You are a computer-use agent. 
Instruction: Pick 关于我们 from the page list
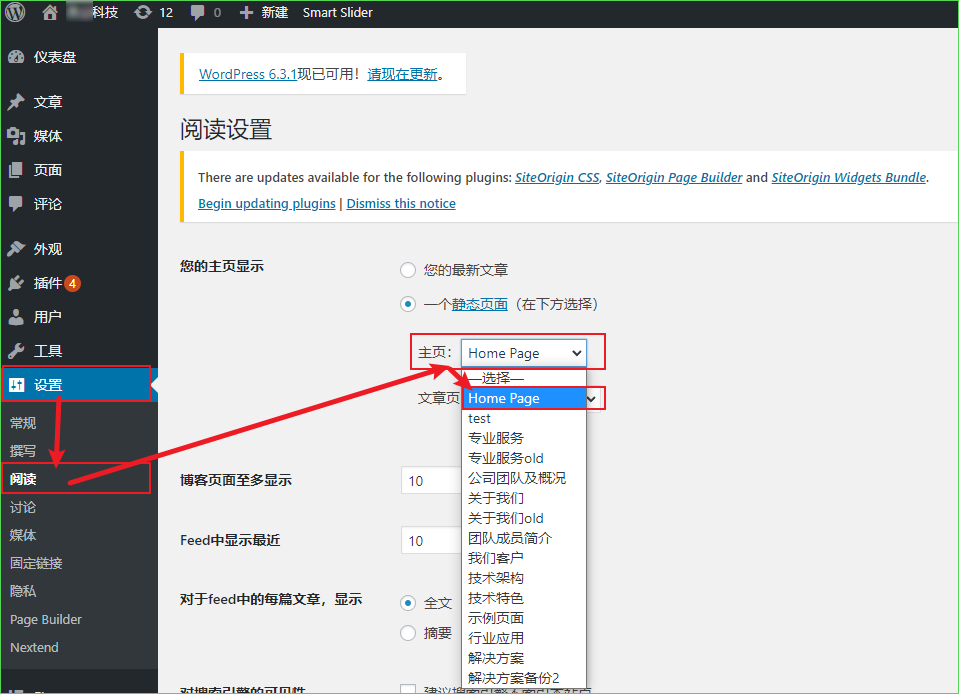point(524,498)
